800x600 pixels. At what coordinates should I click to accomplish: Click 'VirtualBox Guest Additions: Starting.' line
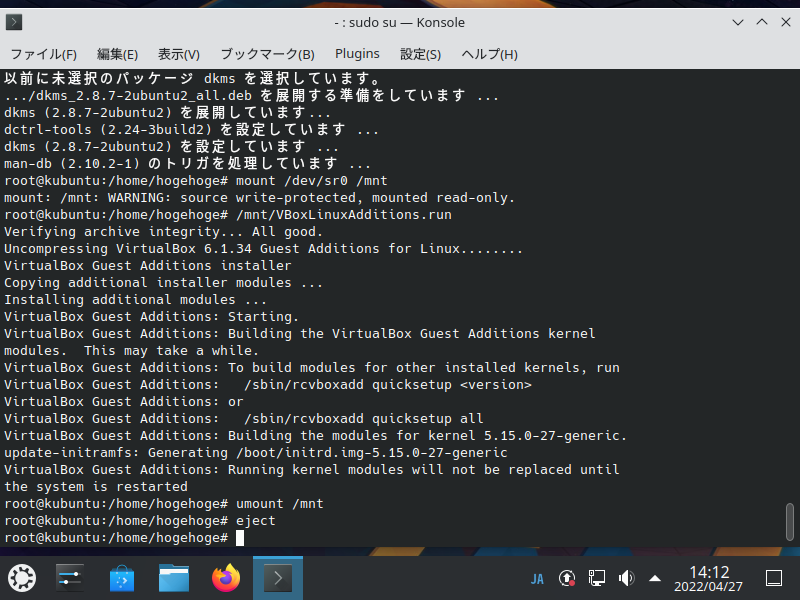[152, 317]
